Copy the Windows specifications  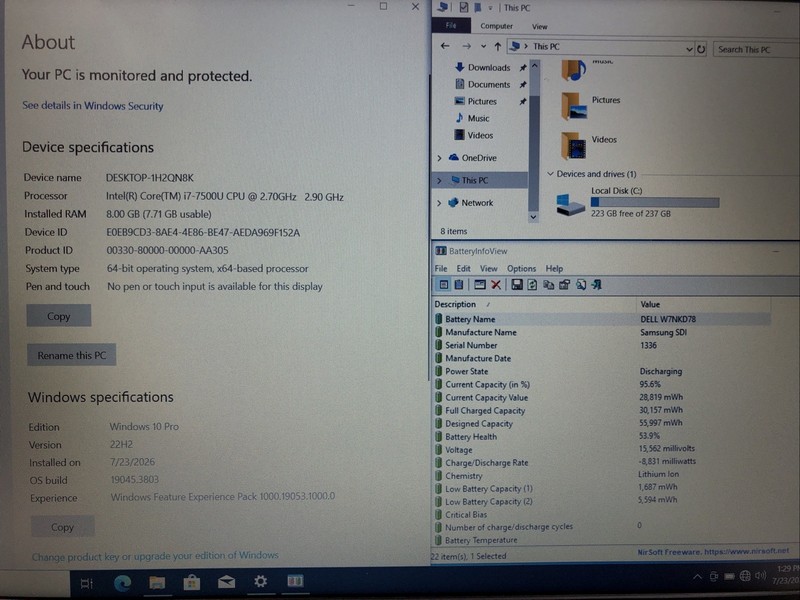pos(62,527)
